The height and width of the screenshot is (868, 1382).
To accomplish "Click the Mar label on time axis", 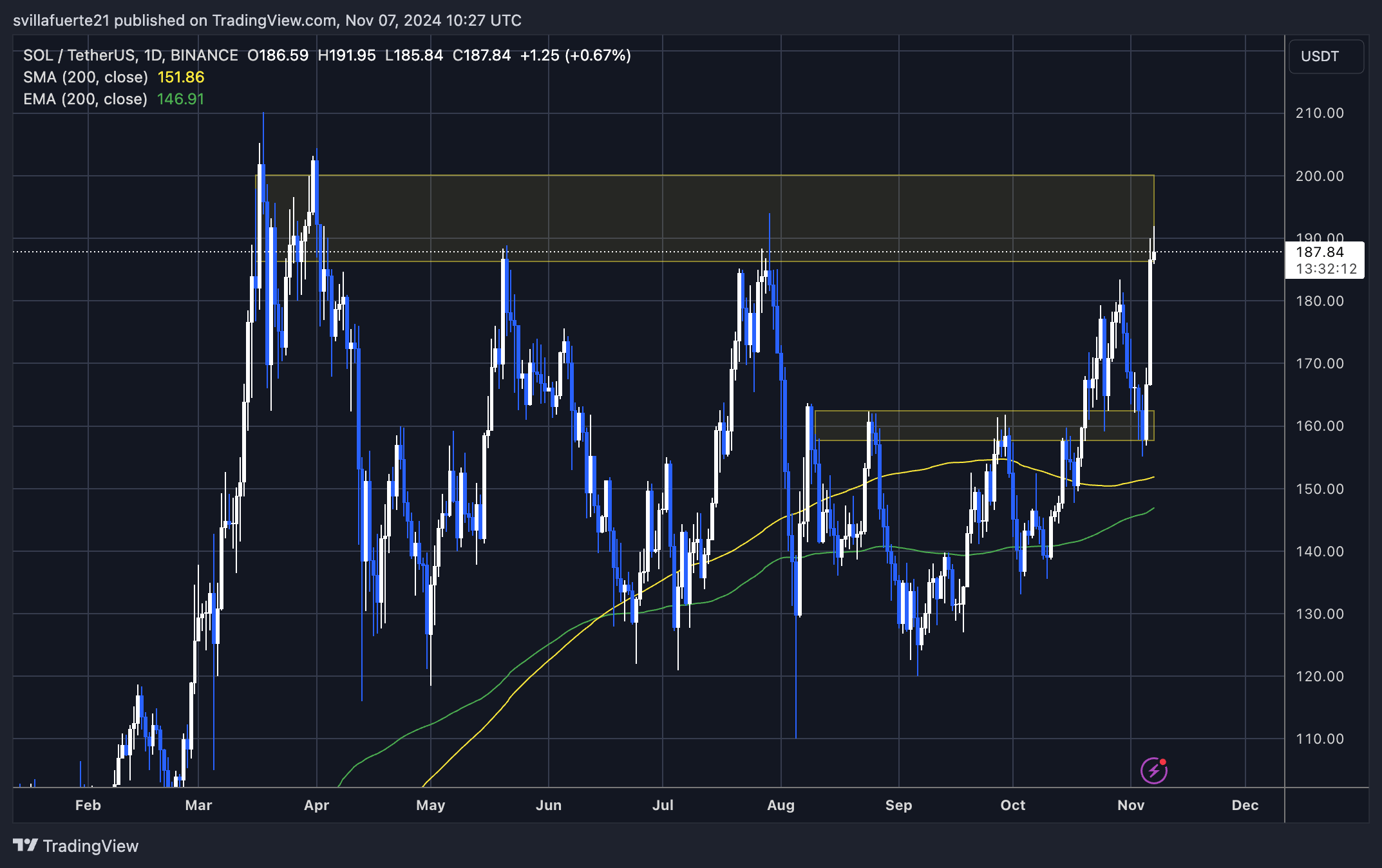I will coord(198,805).
